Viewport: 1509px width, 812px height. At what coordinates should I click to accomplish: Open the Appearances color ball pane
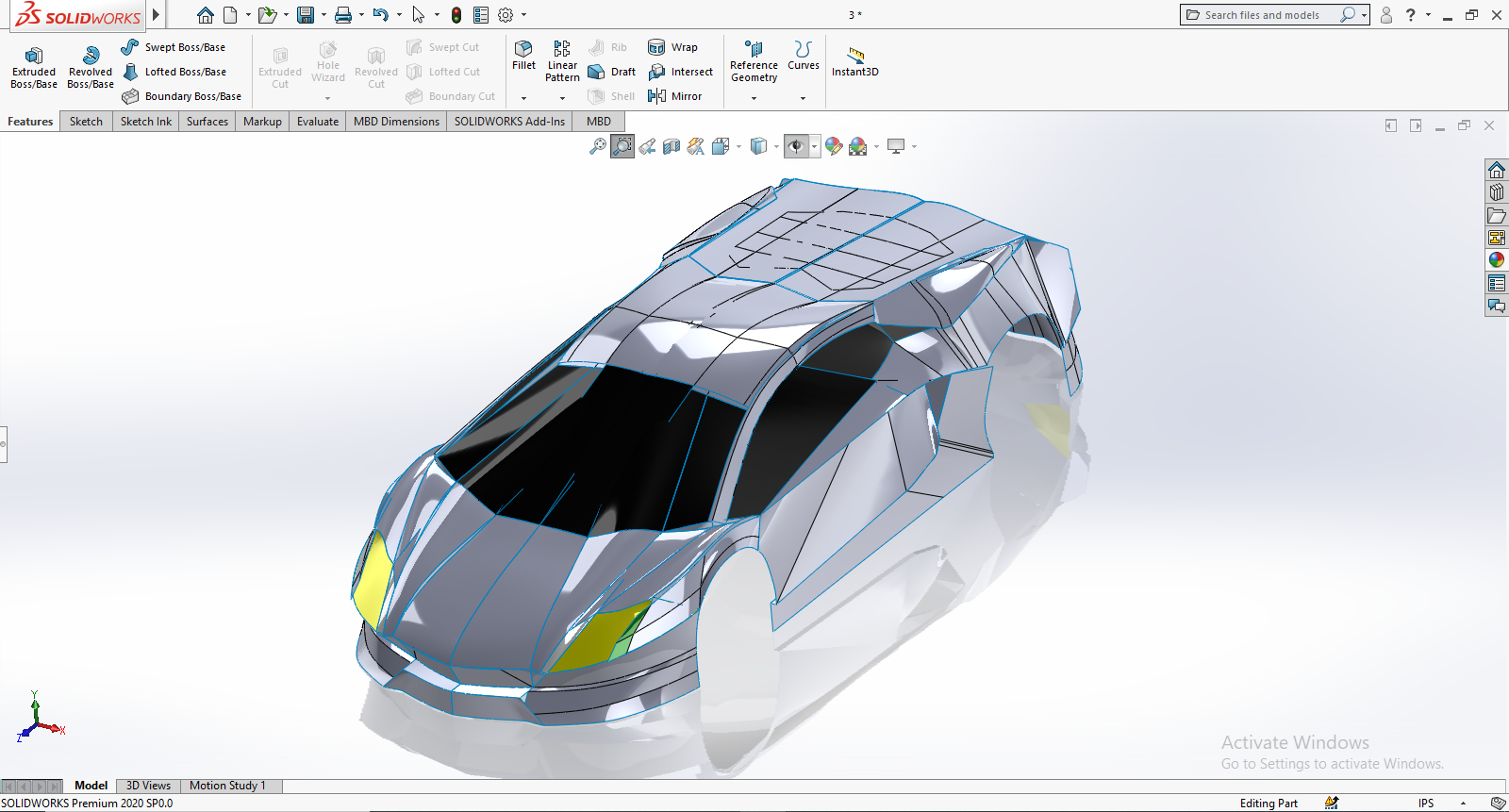point(1497,260)
